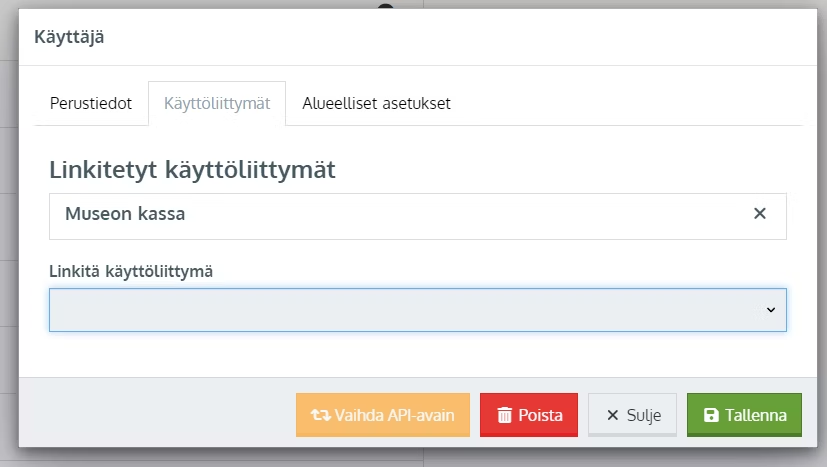Image resolution: width=827 pixels, height=467 pixels.
Task: Open the Alueelliset asetukset tab
Action: tap(377, 103)
